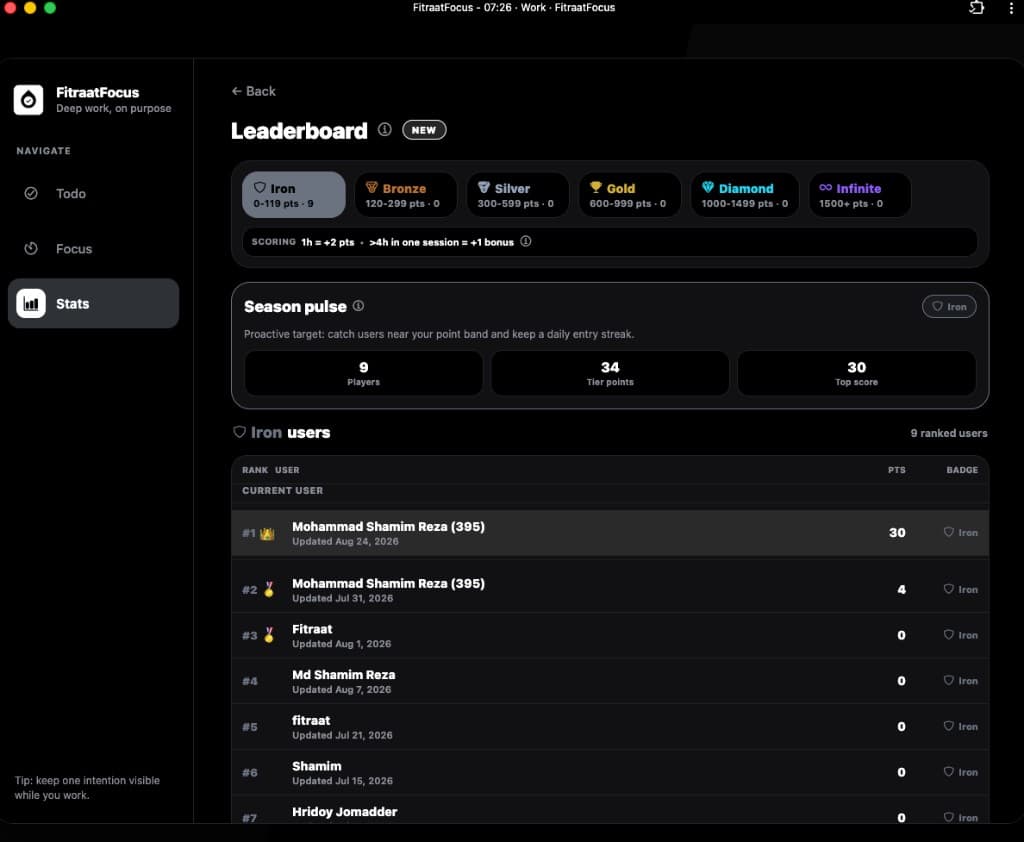The width and height of the screenshot is (1024, 842).
Task: Click the medal icon on rank #2
Action: 269,590
